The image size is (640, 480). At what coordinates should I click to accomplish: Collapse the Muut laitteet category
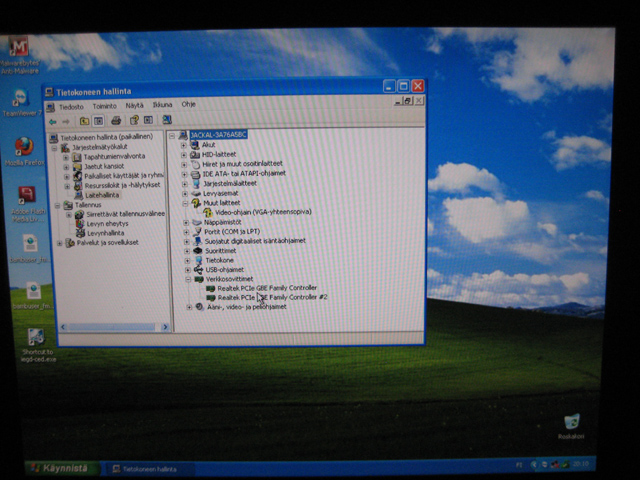point(185,203)
